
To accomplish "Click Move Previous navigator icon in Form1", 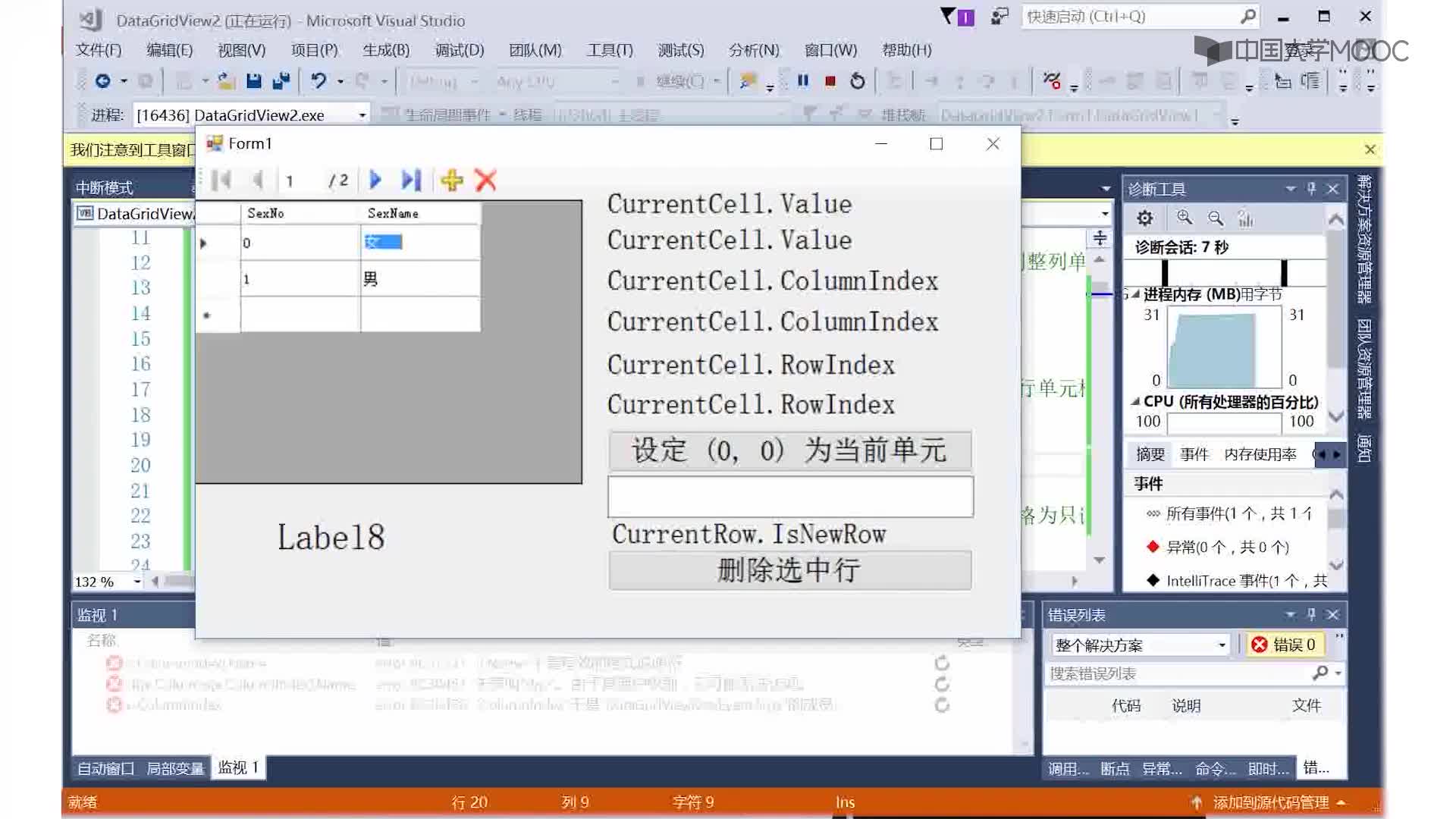I will [x=258, y=180].
